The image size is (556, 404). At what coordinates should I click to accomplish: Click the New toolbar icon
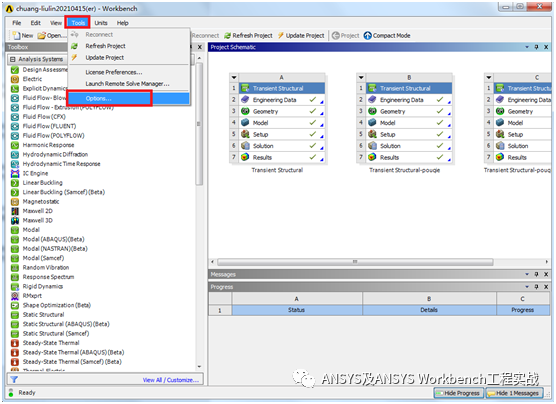(x=16, y=35)
